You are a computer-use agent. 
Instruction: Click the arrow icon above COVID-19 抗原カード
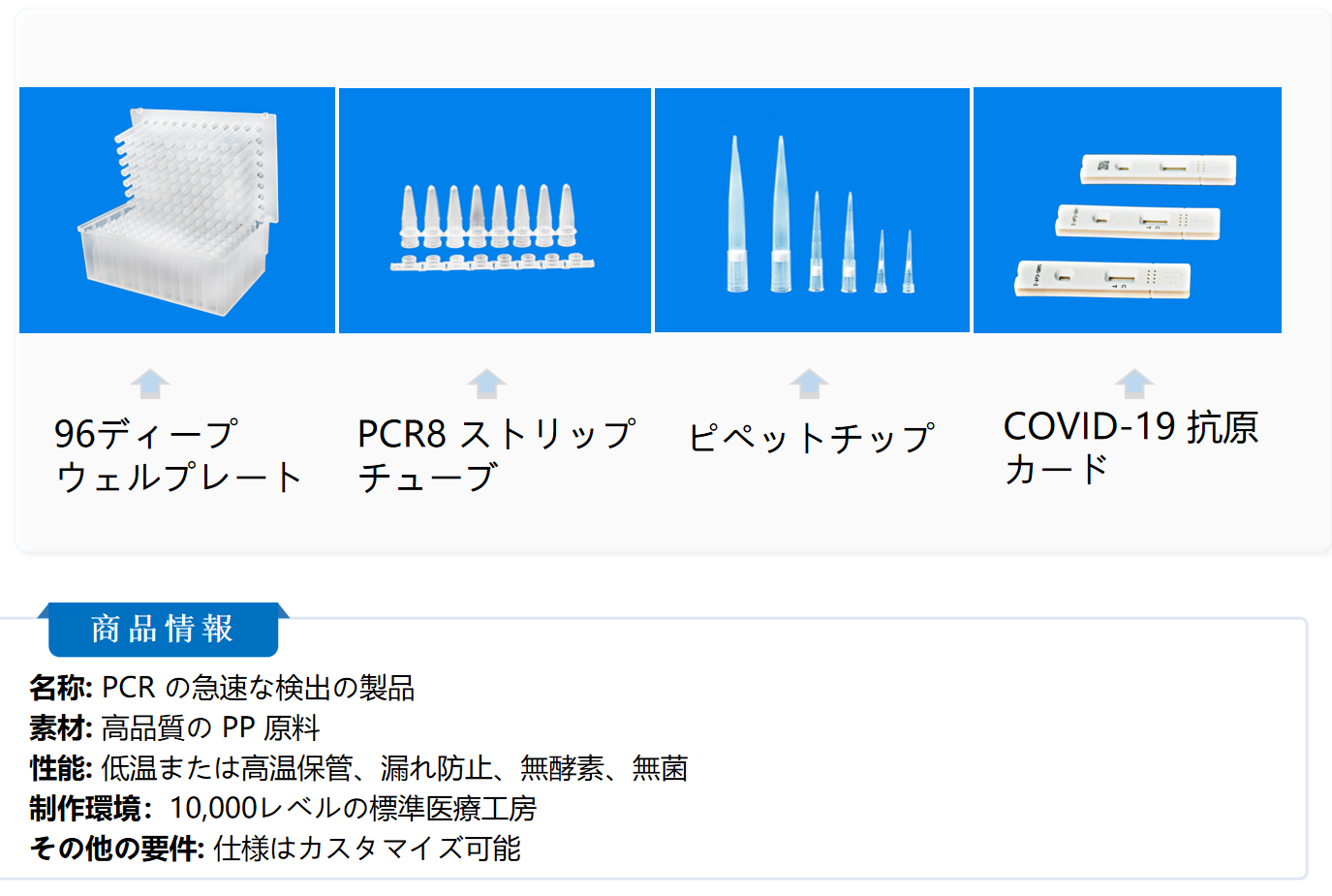tap(1133, 384)
